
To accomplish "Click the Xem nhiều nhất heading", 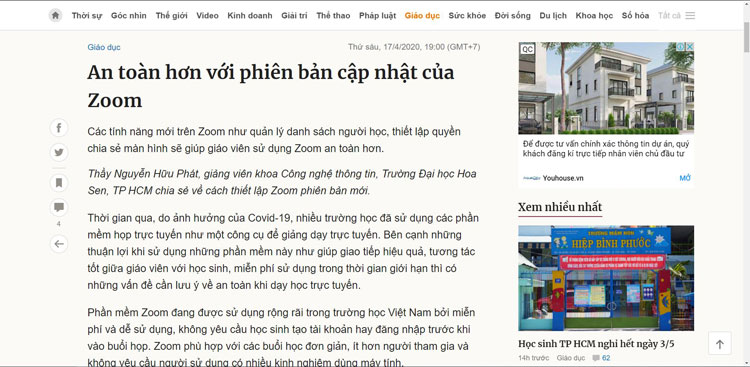I will click(560, 207).
